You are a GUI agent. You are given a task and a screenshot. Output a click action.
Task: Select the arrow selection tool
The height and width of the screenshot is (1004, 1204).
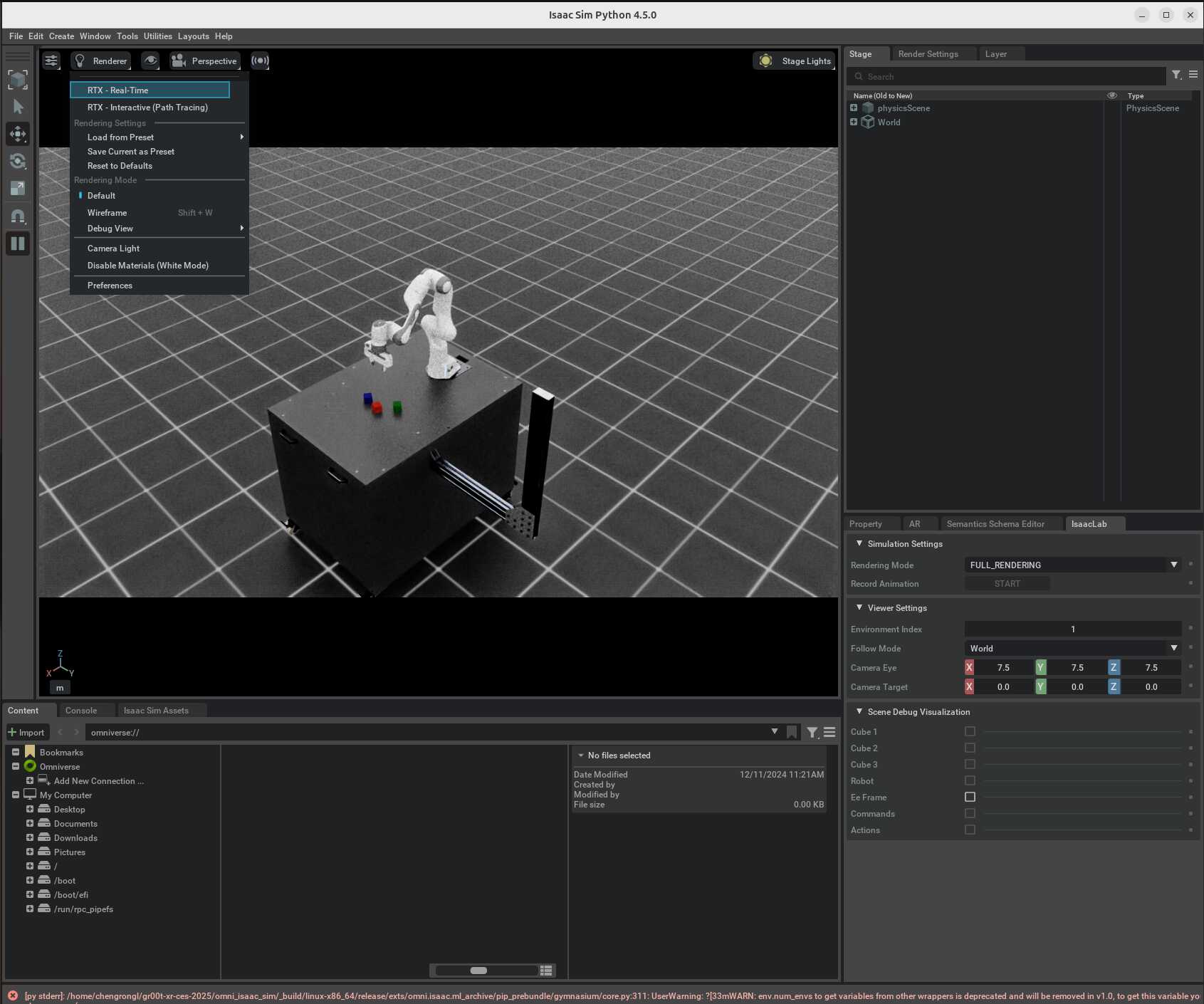(18, 107)
